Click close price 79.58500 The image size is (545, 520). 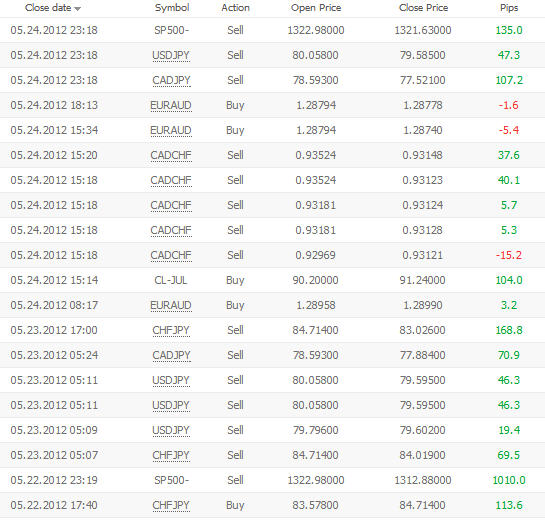click(422, 55)
